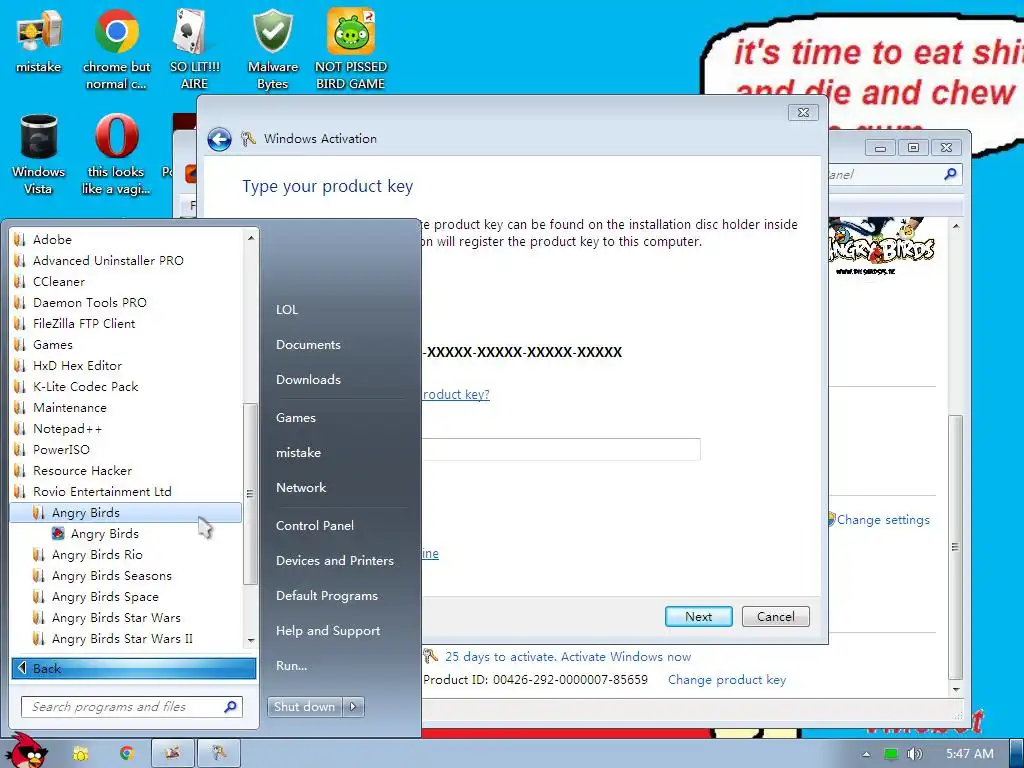Click the search magnifier in Control Panel window
This screenshot has height=768, width=1024.
click(950, 174)
